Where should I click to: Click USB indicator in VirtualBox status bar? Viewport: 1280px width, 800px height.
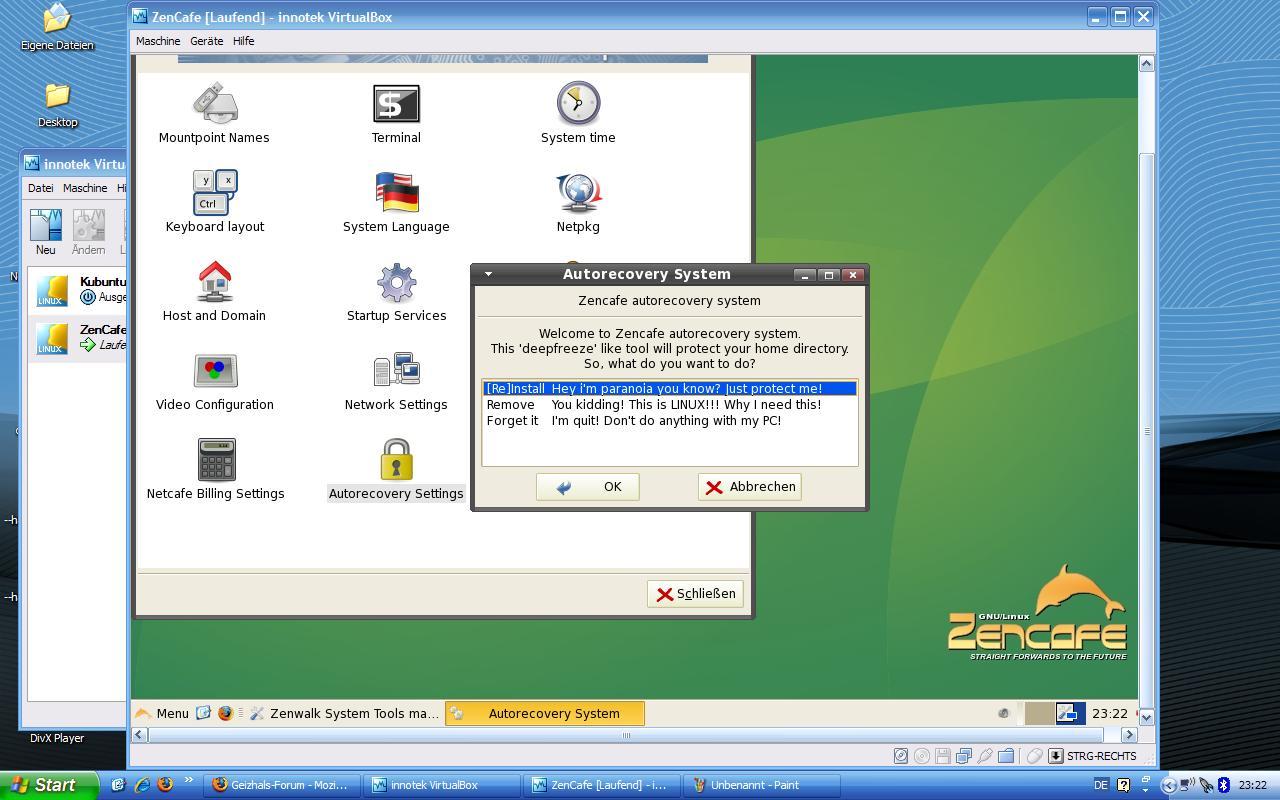pyautogui.click(x=985, y=756)
